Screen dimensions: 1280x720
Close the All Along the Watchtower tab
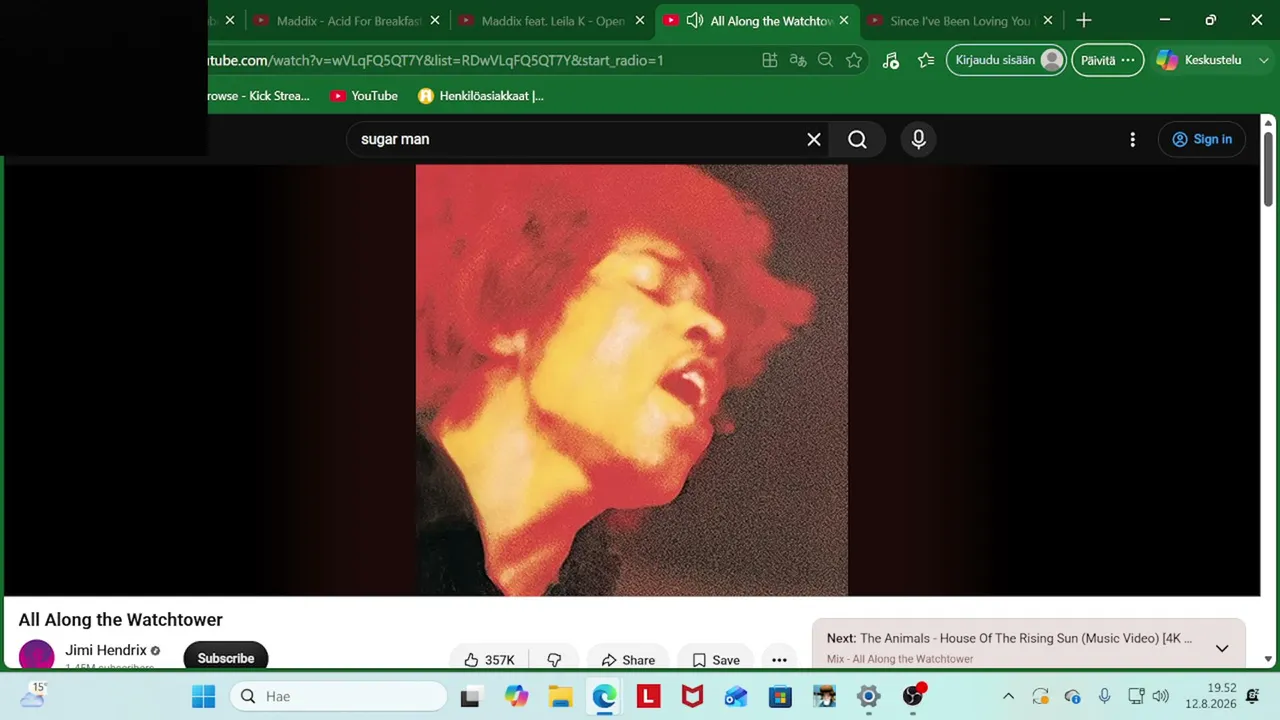pos(844,20)
